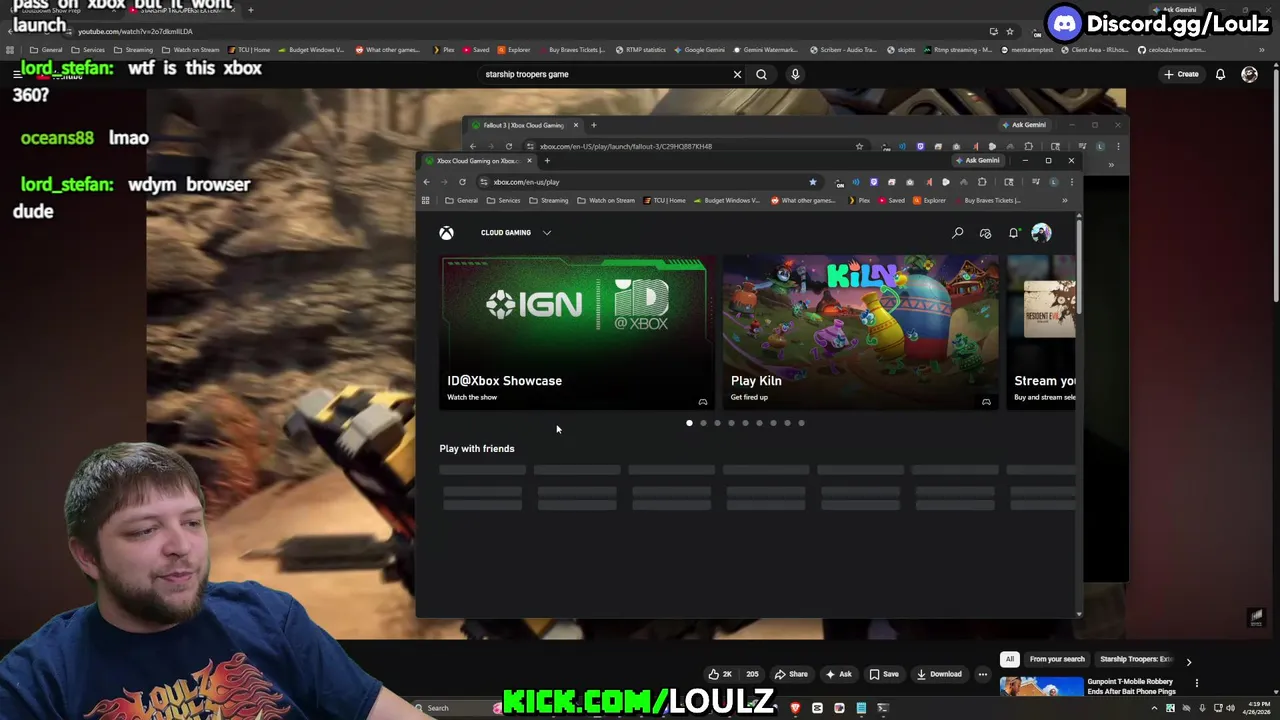
Task: Click the Share button under the video
Action: pyautogui.click(x=791, y=674)
